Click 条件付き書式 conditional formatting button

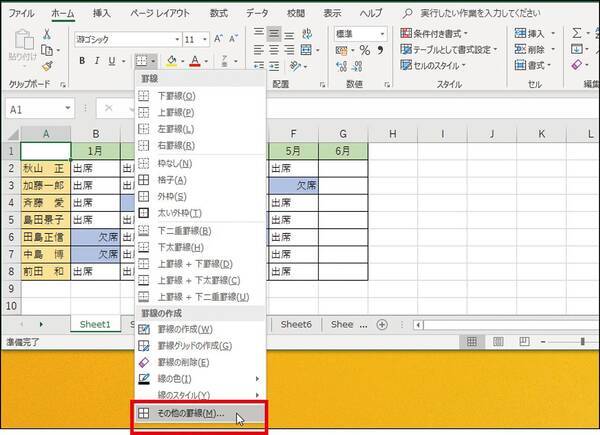point(445,33)
